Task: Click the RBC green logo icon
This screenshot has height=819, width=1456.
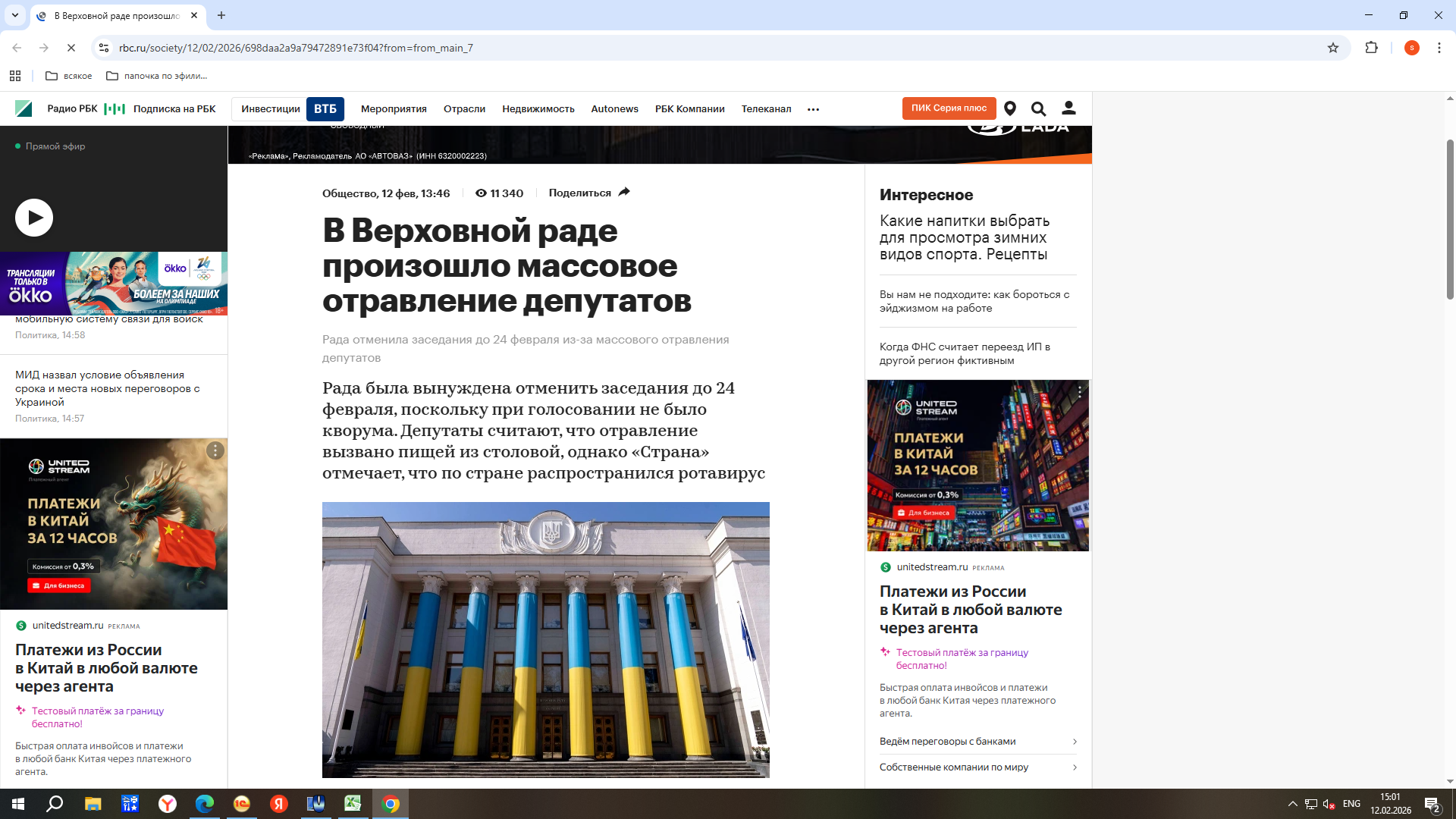Action: [24, 108]
